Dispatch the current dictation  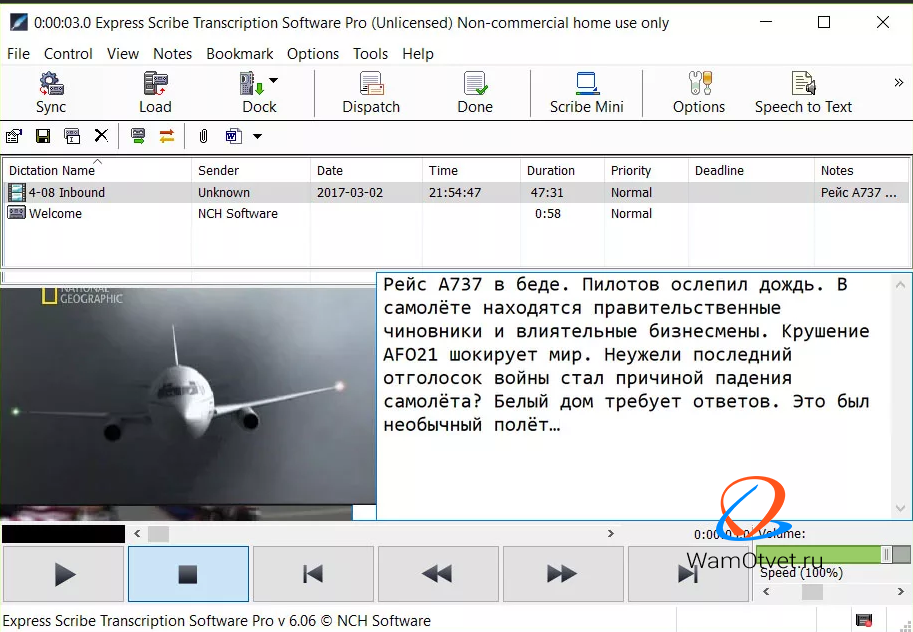coord(370,90)
